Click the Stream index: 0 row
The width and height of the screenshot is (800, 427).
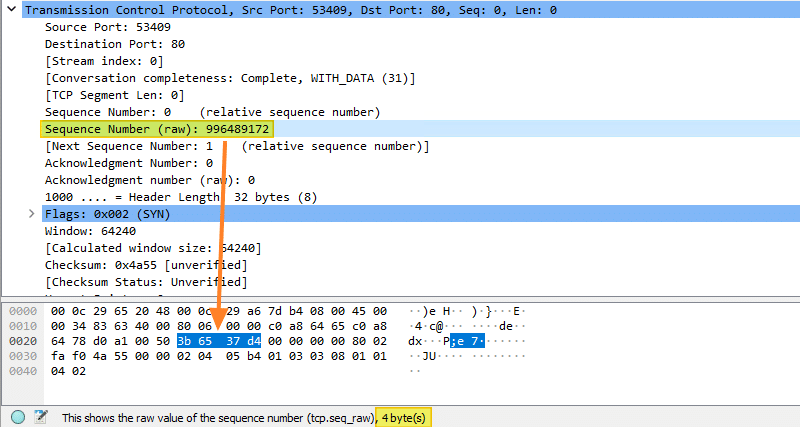[x=102, y=61]
